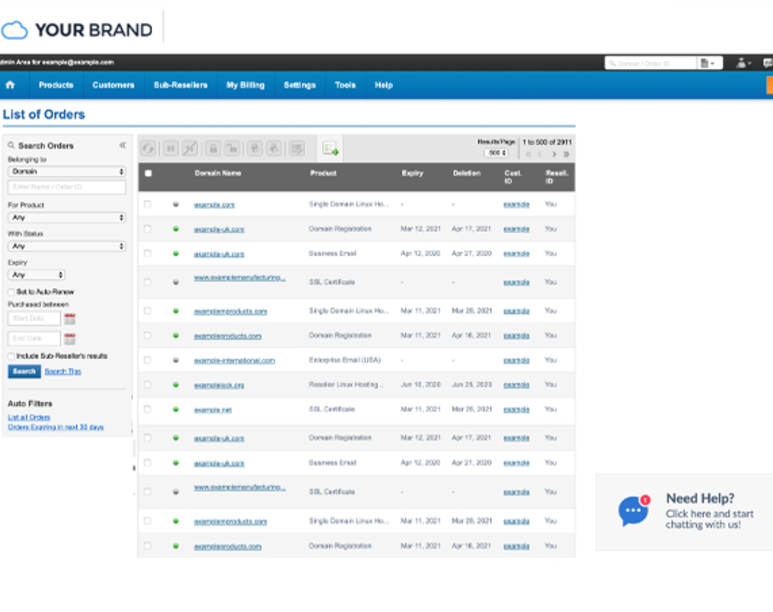Image resolution: width=773 pixels, height=612 pixels.
Task: Collapse the Search Orders panel with double-arrow
Action: click(123, 145)
